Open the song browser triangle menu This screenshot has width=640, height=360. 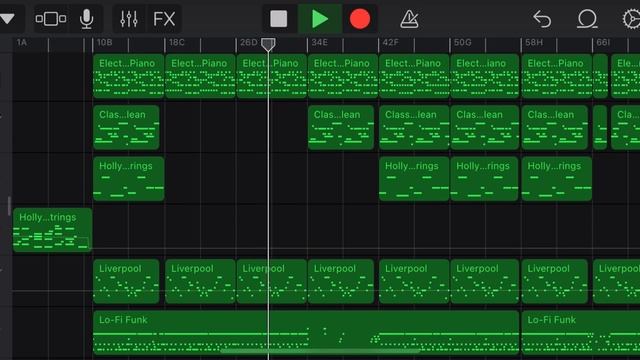tap(7, 19)
